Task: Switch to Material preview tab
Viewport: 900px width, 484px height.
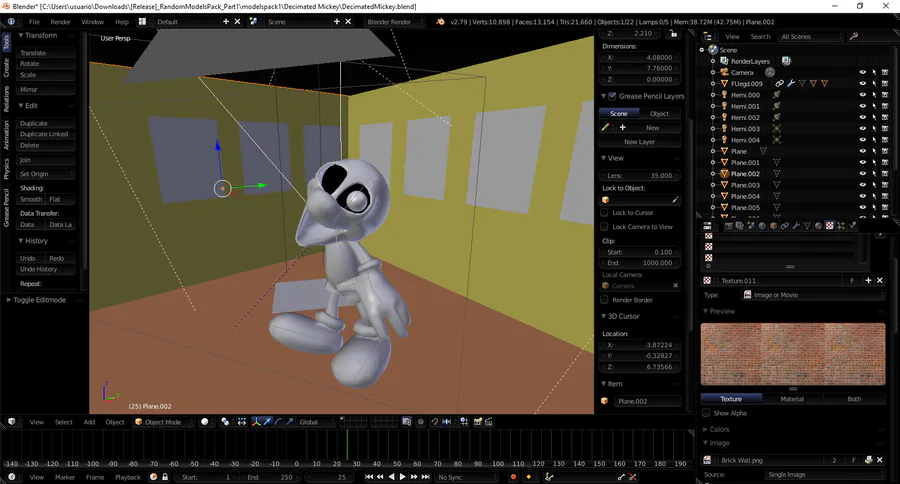Action: pos(792,398)
